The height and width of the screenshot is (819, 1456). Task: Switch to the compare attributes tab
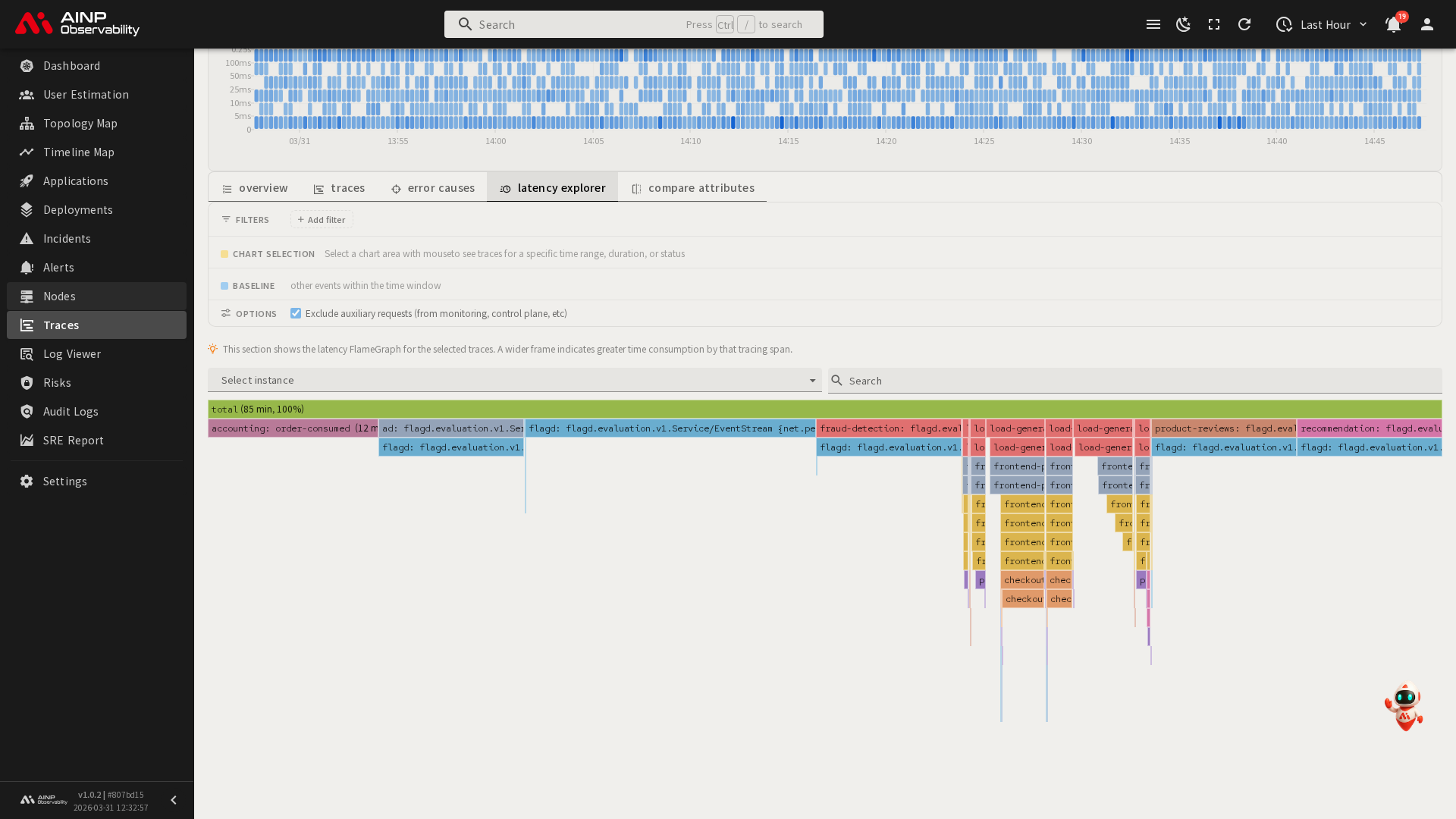click(692, 187)
